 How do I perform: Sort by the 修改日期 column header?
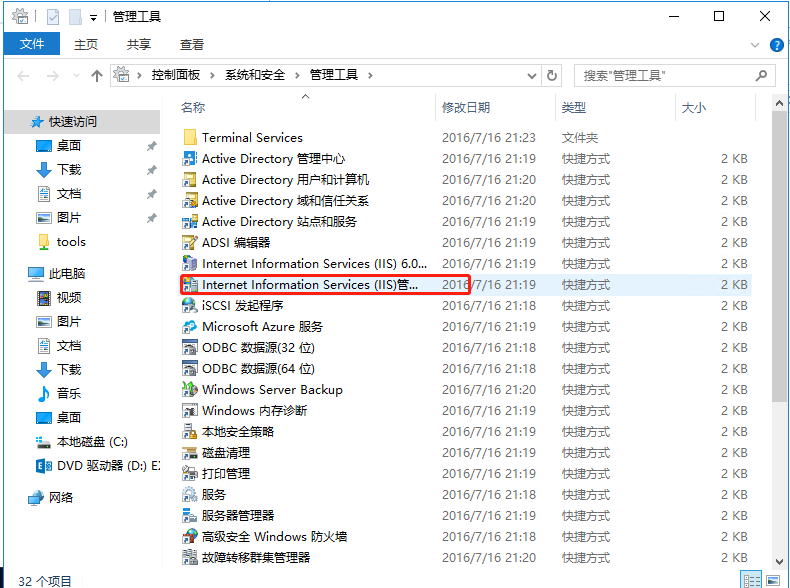[466, 107]
